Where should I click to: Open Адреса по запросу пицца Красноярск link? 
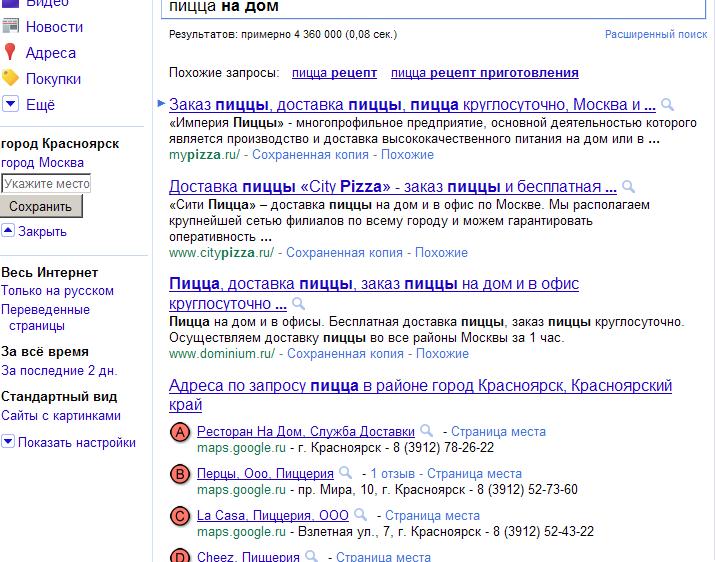(x=421, y=395)
